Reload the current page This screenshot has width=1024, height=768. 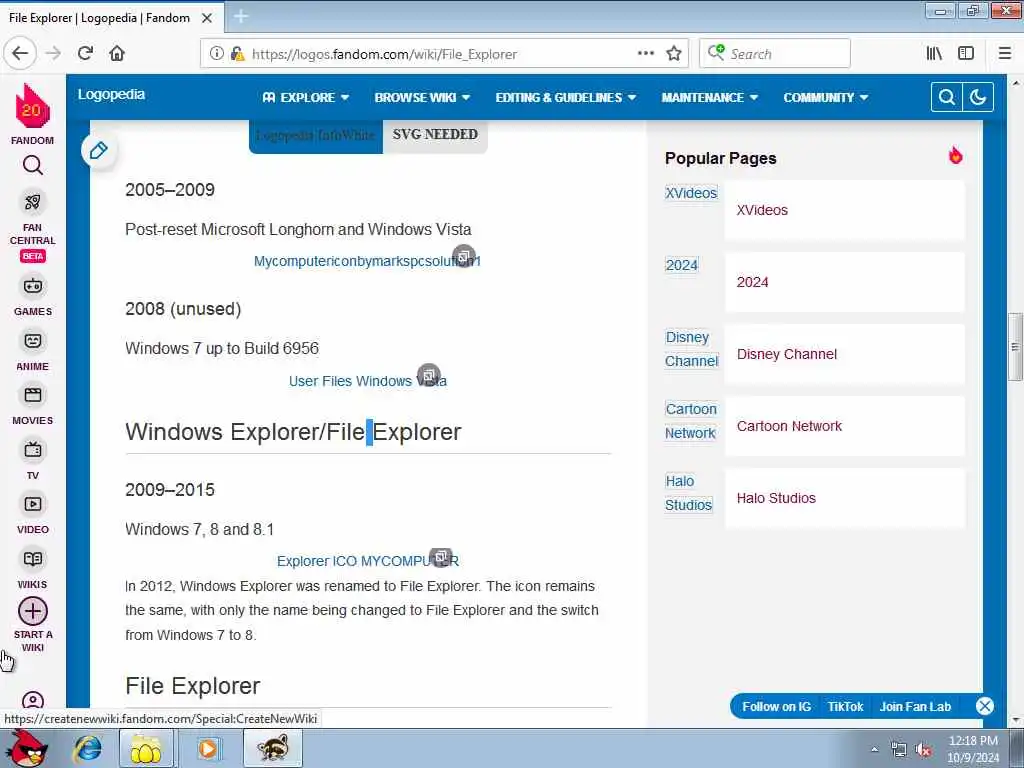point(85,53)
